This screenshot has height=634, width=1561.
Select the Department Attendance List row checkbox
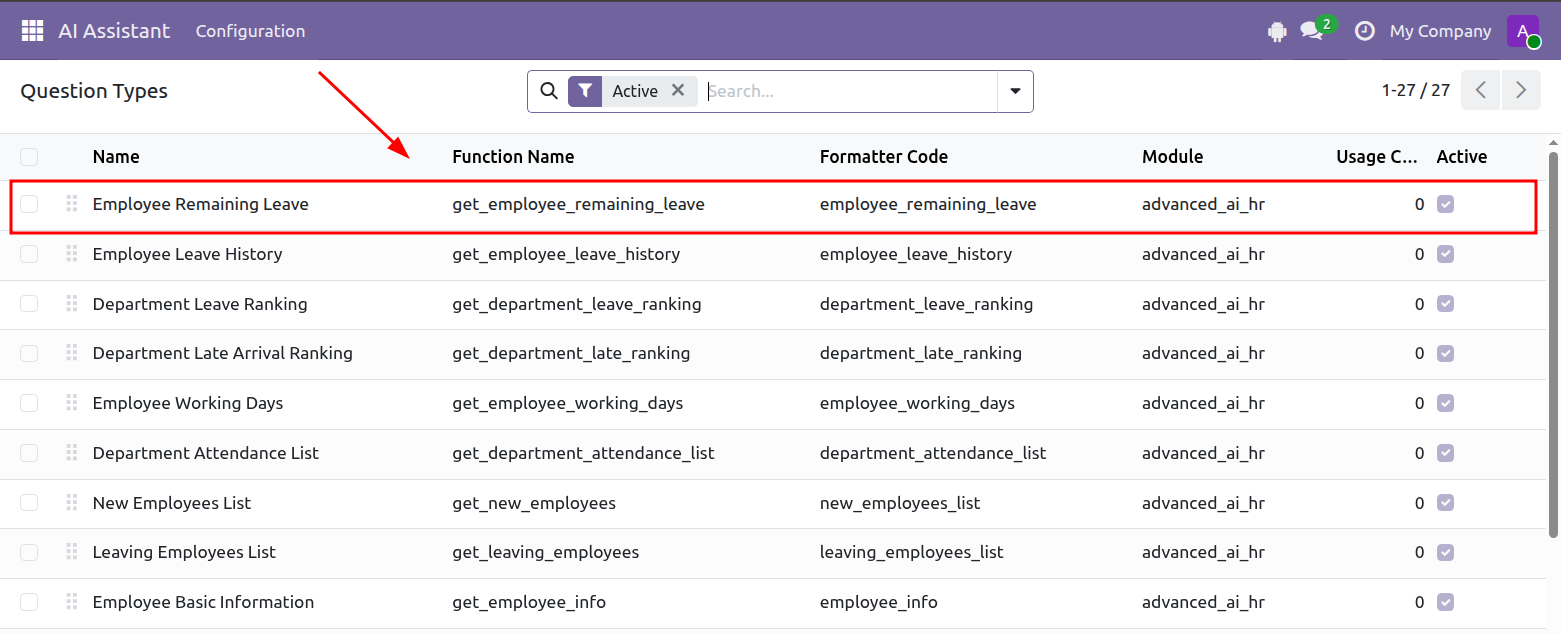29,453
